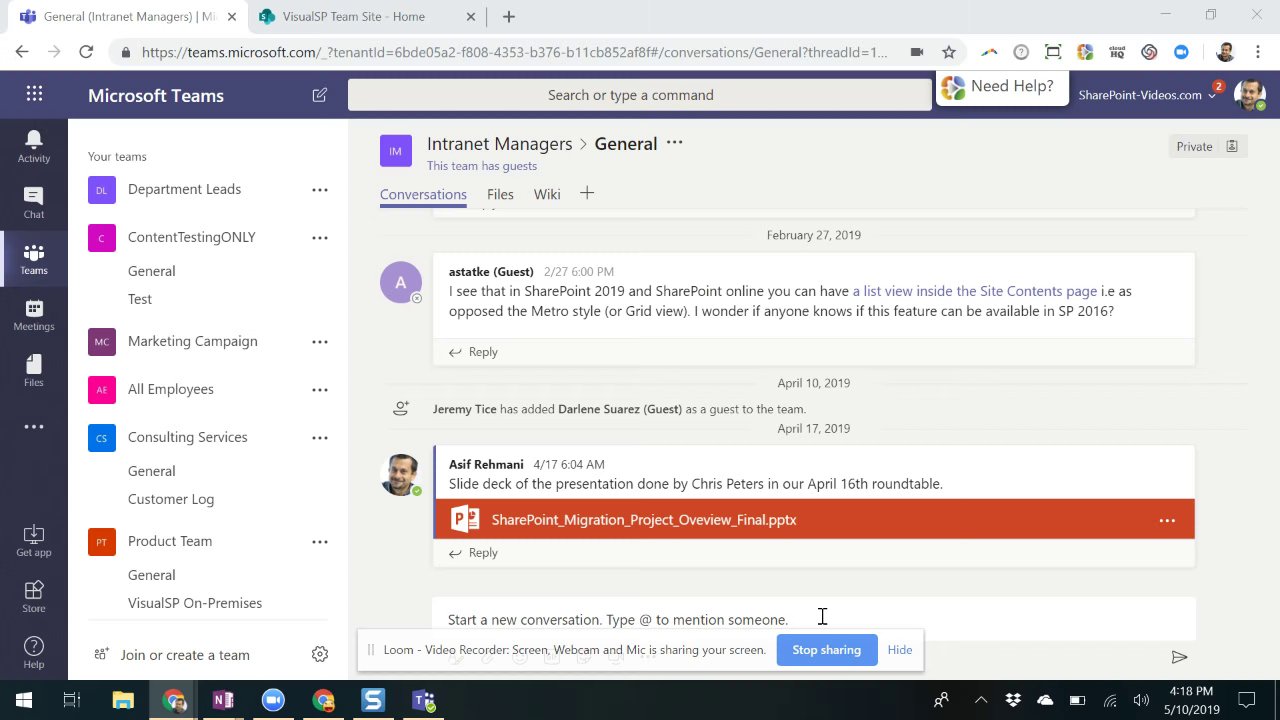Open volume control in system tray
Image resolution: width=1280 pixels, height=720 pixels.
[x=1141, y=700]
